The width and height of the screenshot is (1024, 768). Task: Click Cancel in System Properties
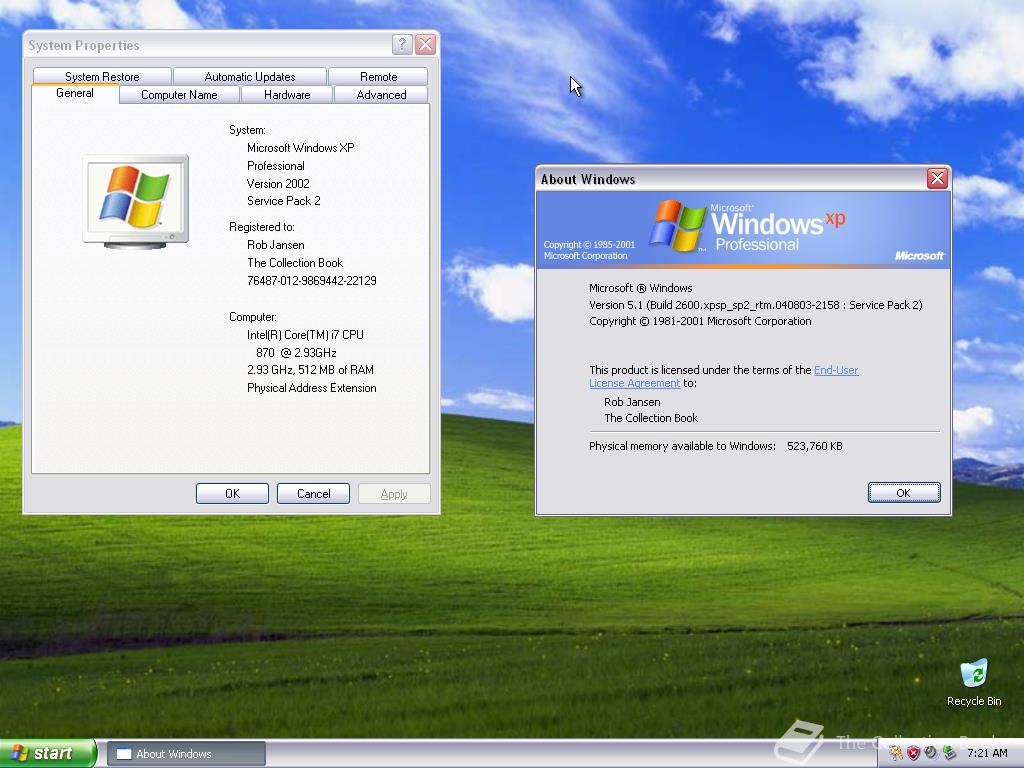pyautogui.click(x=313, y=494)
